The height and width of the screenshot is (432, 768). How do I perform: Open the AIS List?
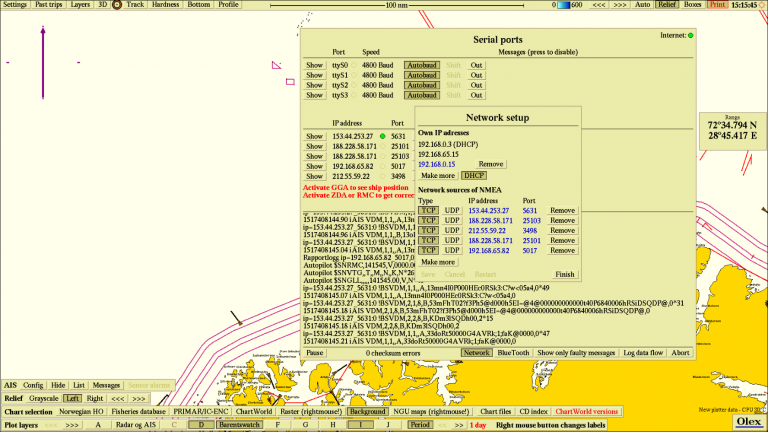click(x=78, y=385)
